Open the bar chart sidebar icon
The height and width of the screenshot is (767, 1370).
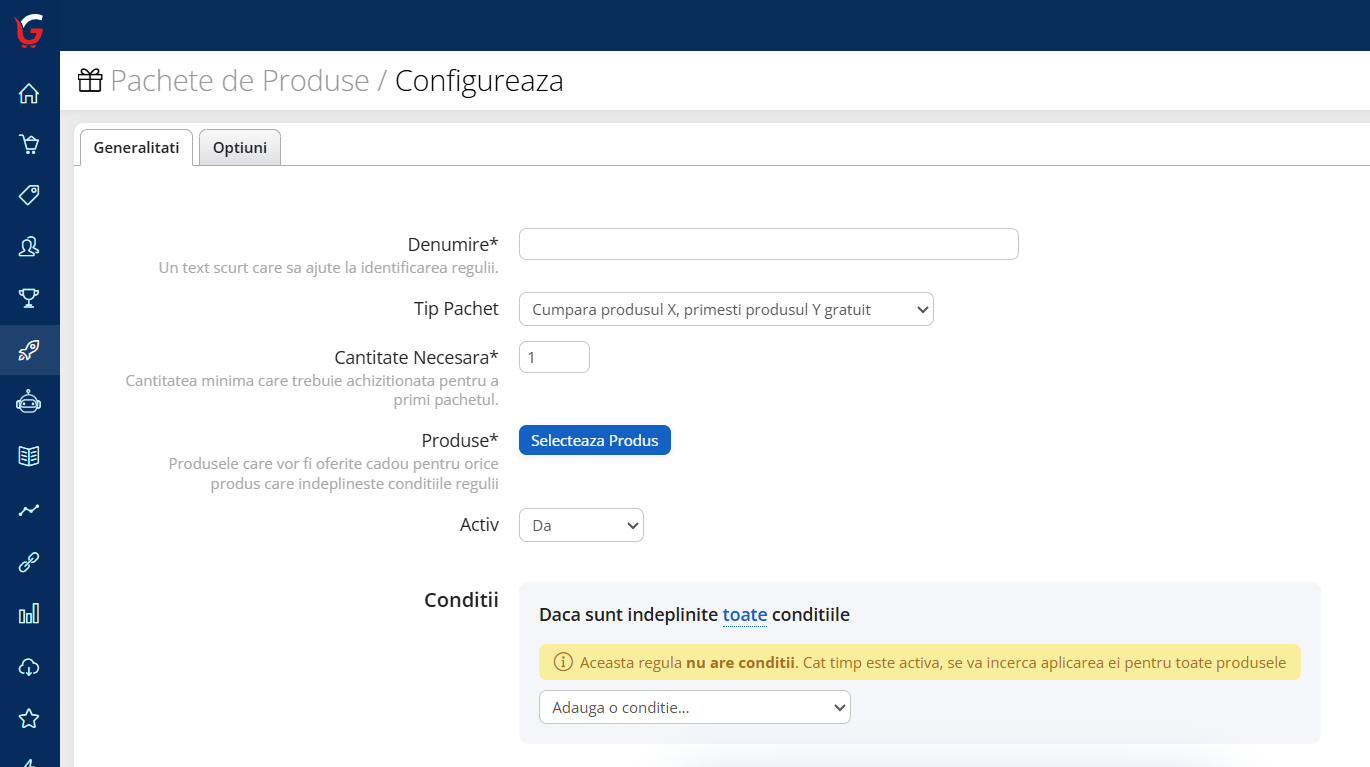(29, 613)
